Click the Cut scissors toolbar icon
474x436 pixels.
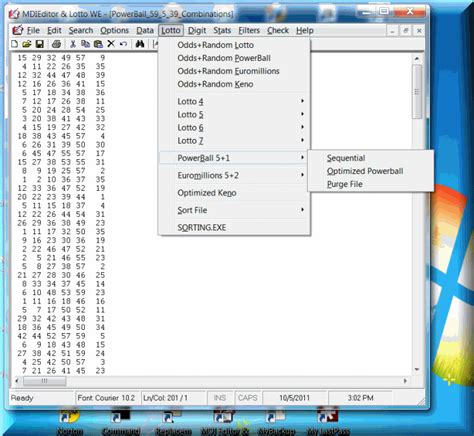tap(73, 44)
